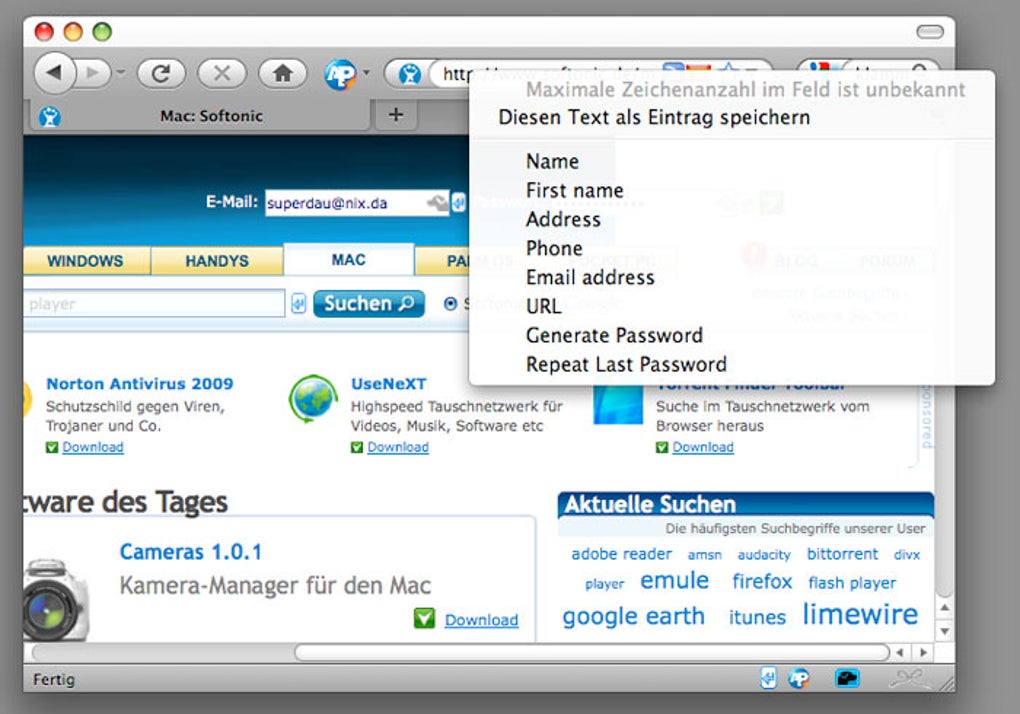Click AP icon in status bar
Screen dimensions: 1020x714
coord(799,679)
